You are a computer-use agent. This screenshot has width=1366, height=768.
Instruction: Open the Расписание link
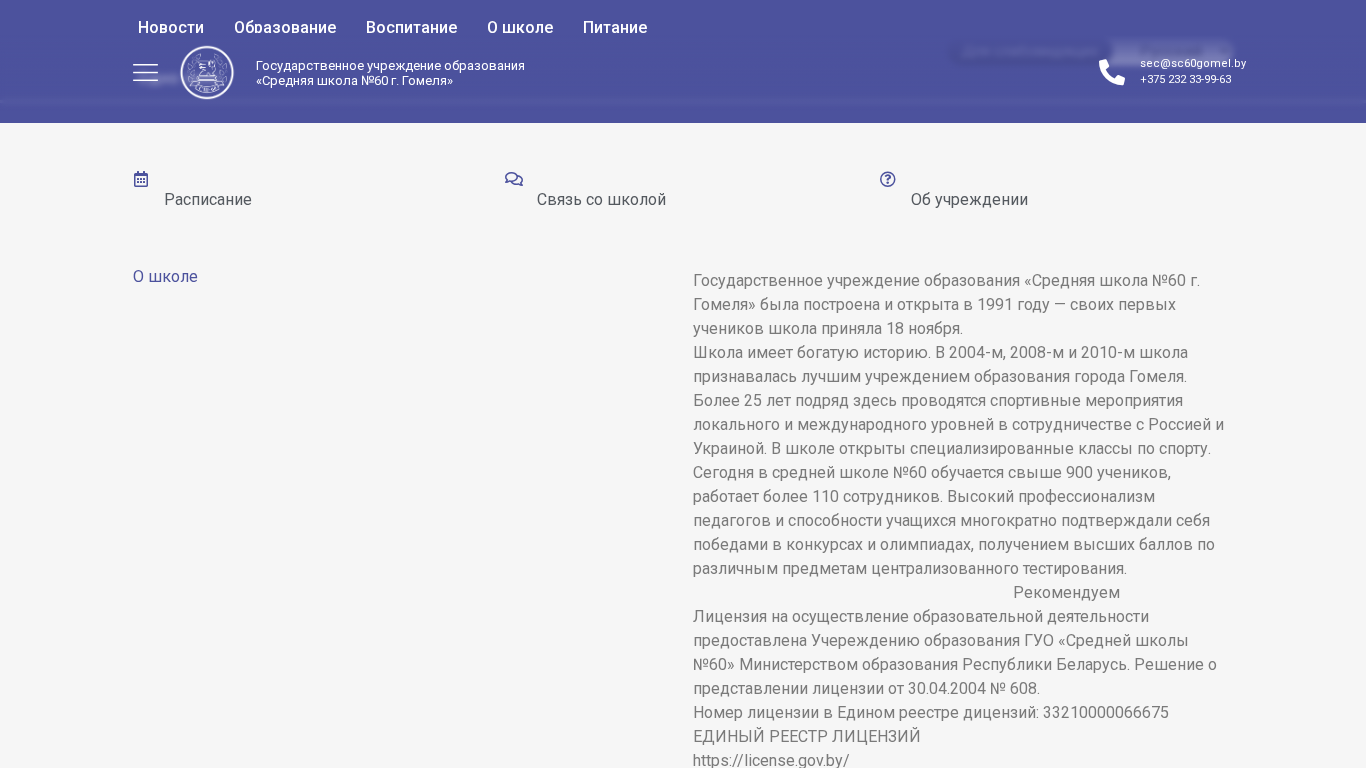(208, 200)
